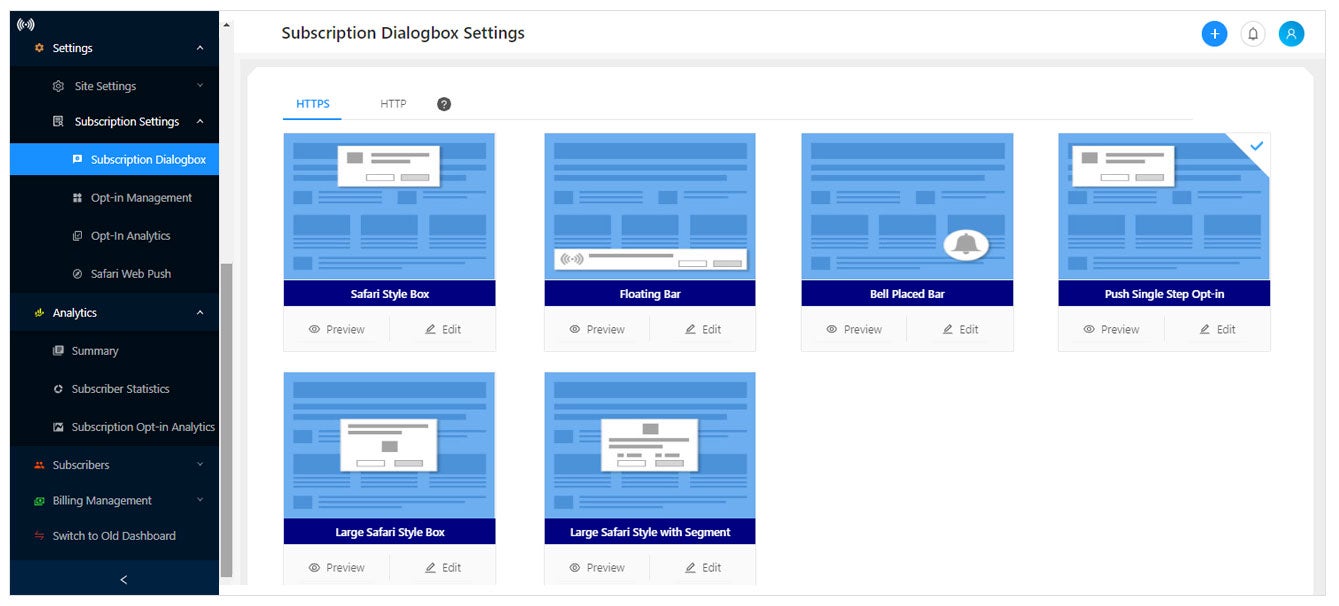The width and height of the screenshot is (1339, 606).
Task: Click the blue plus add button
Action: point(1214,34)
